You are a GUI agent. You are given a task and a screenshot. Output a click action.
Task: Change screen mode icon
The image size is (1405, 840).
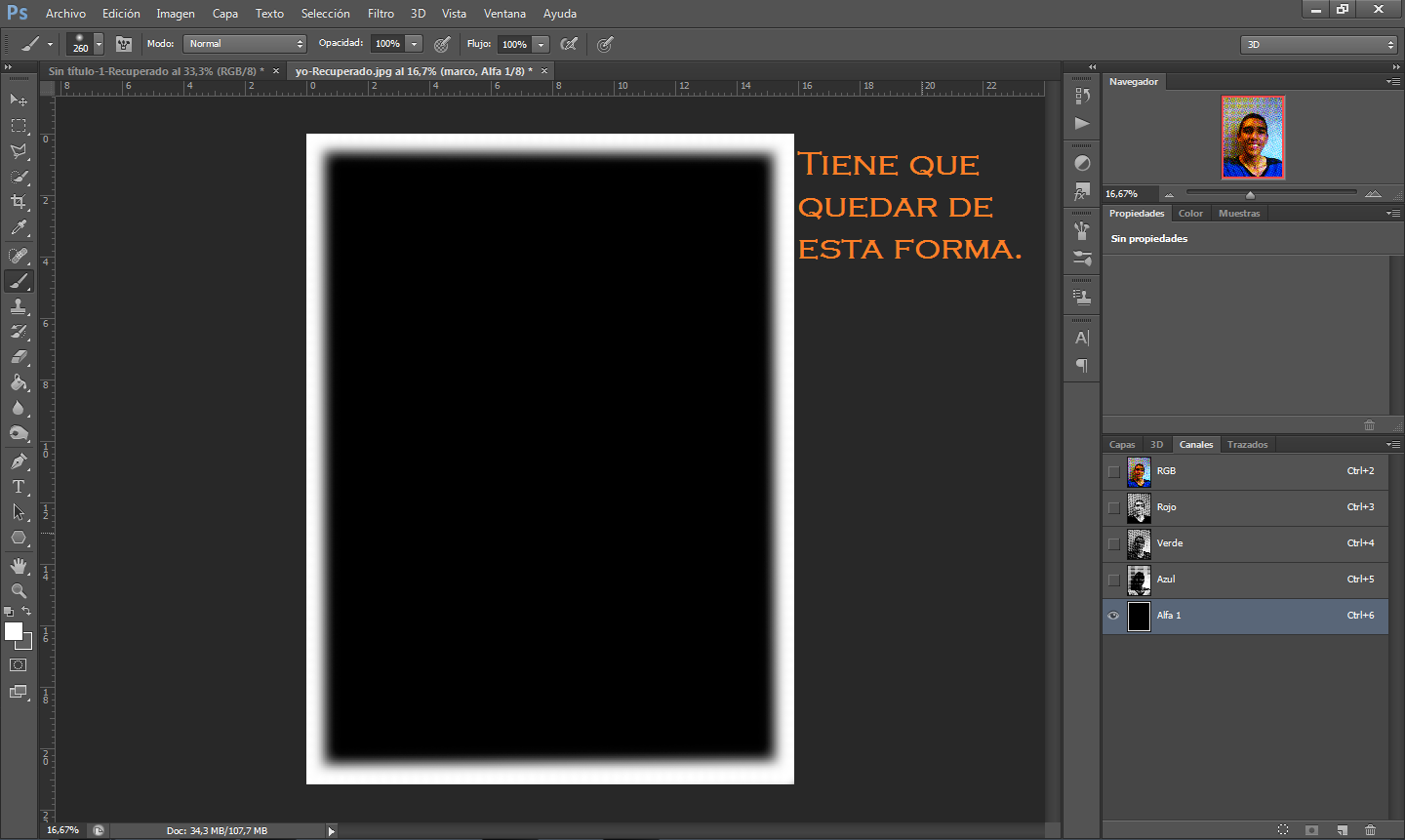pyautogui.click(x=19, y=692)
